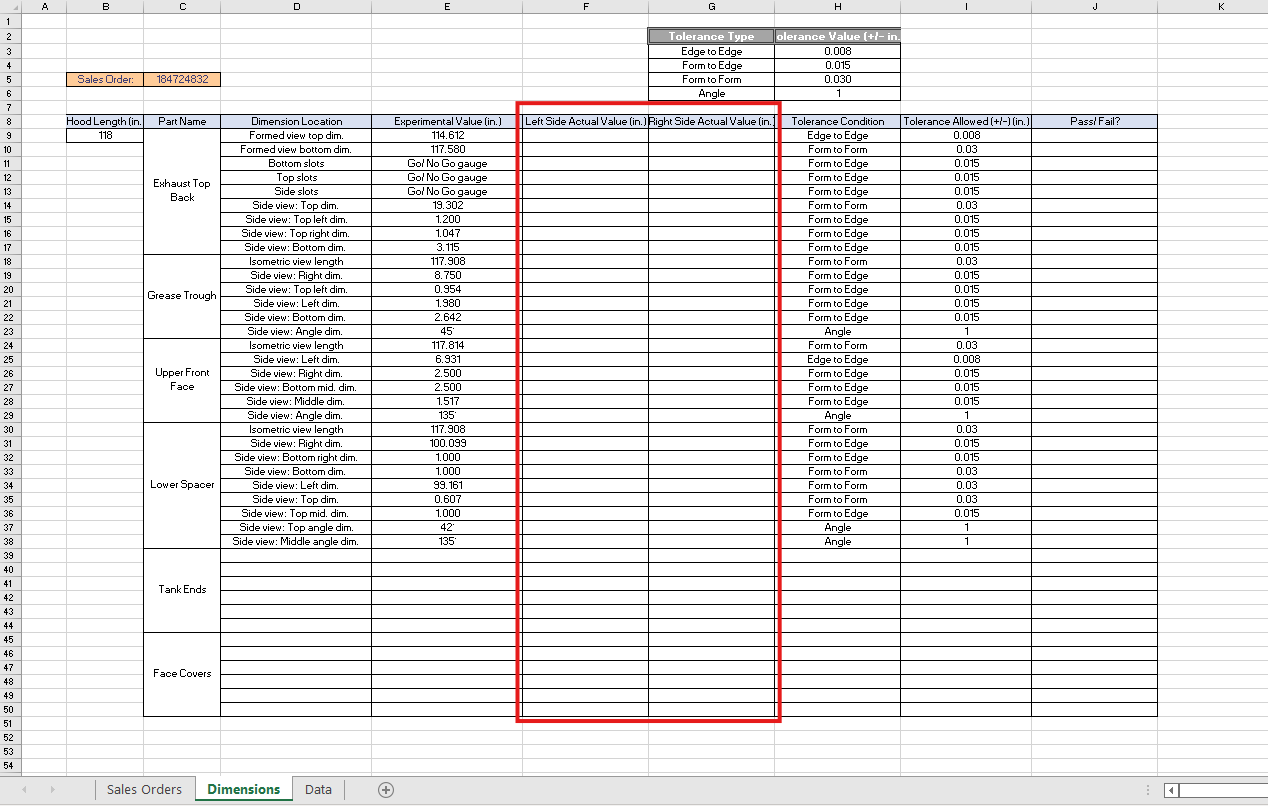Image resolution: width=1268 pixels, height=806 pixels.
Task: Select the experimental value 8.750 cell
Action: click(447, 275)
